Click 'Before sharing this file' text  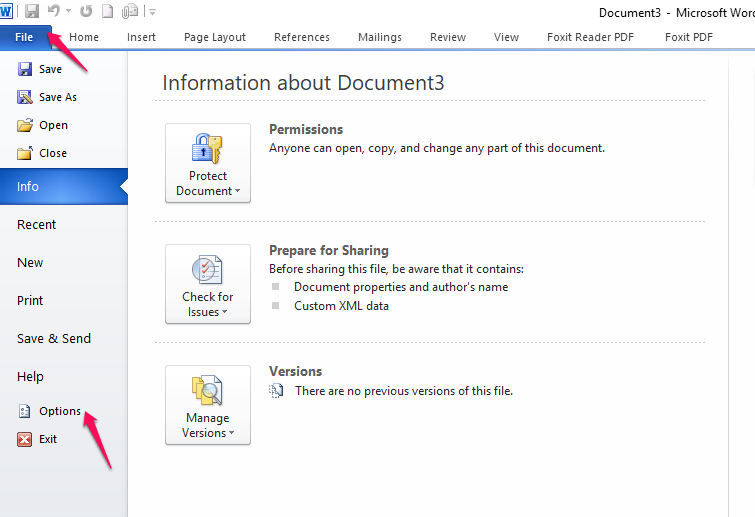(x=396, y=269)
